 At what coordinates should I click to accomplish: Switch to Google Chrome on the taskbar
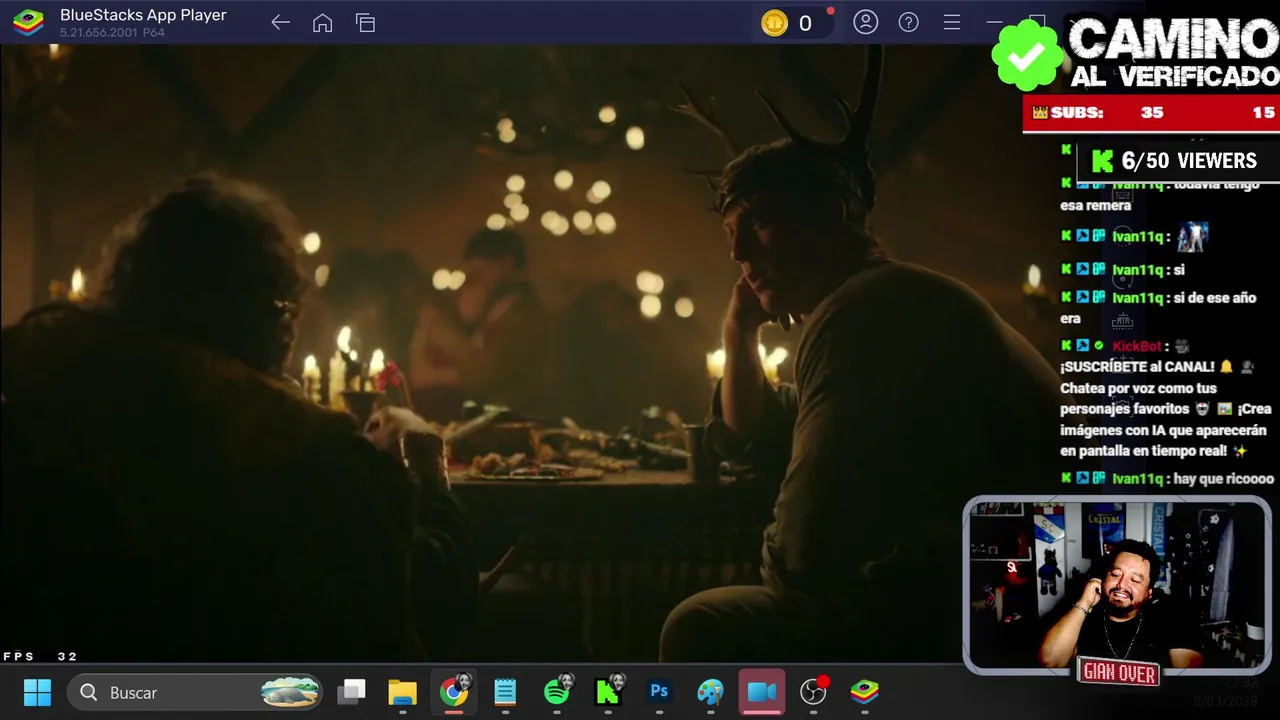[454, 692]
